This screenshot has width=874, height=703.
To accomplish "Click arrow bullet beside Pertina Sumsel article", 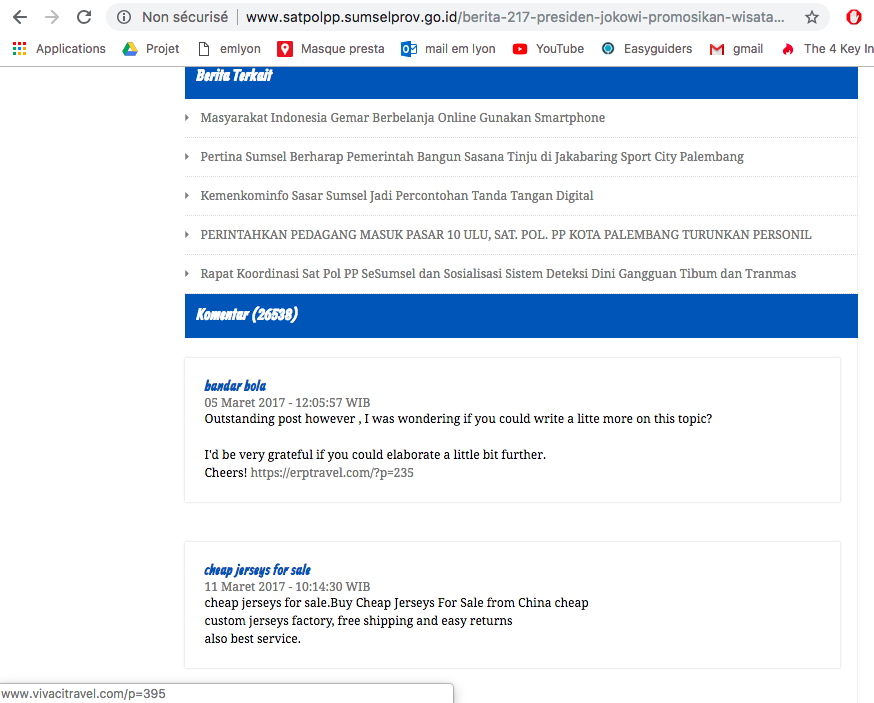I will pyautogui.click(x=187, y=157).
